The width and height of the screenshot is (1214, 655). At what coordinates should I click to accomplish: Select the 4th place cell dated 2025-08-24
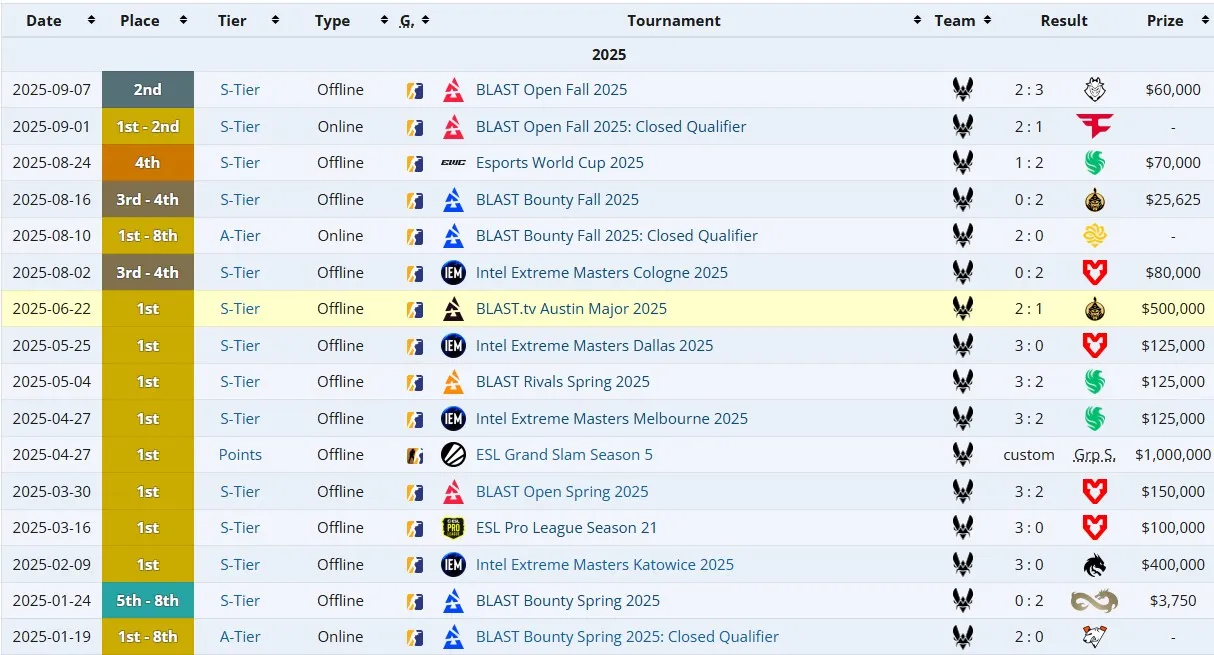(148, 163)
